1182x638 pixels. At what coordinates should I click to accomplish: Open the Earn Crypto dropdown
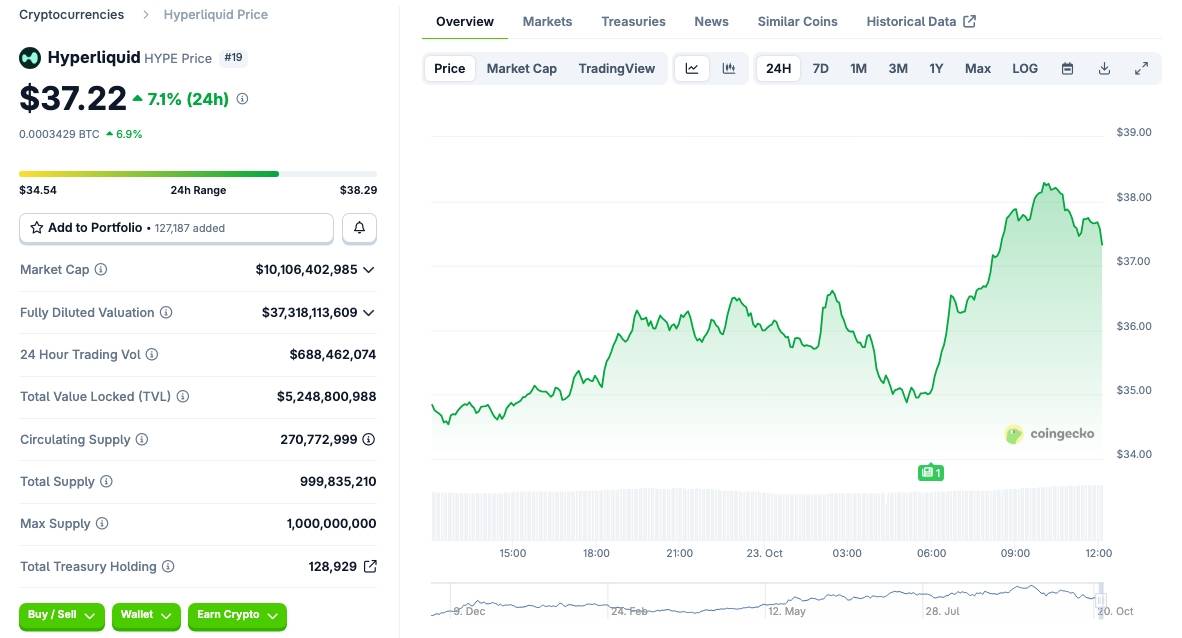[x=237, y=615]
